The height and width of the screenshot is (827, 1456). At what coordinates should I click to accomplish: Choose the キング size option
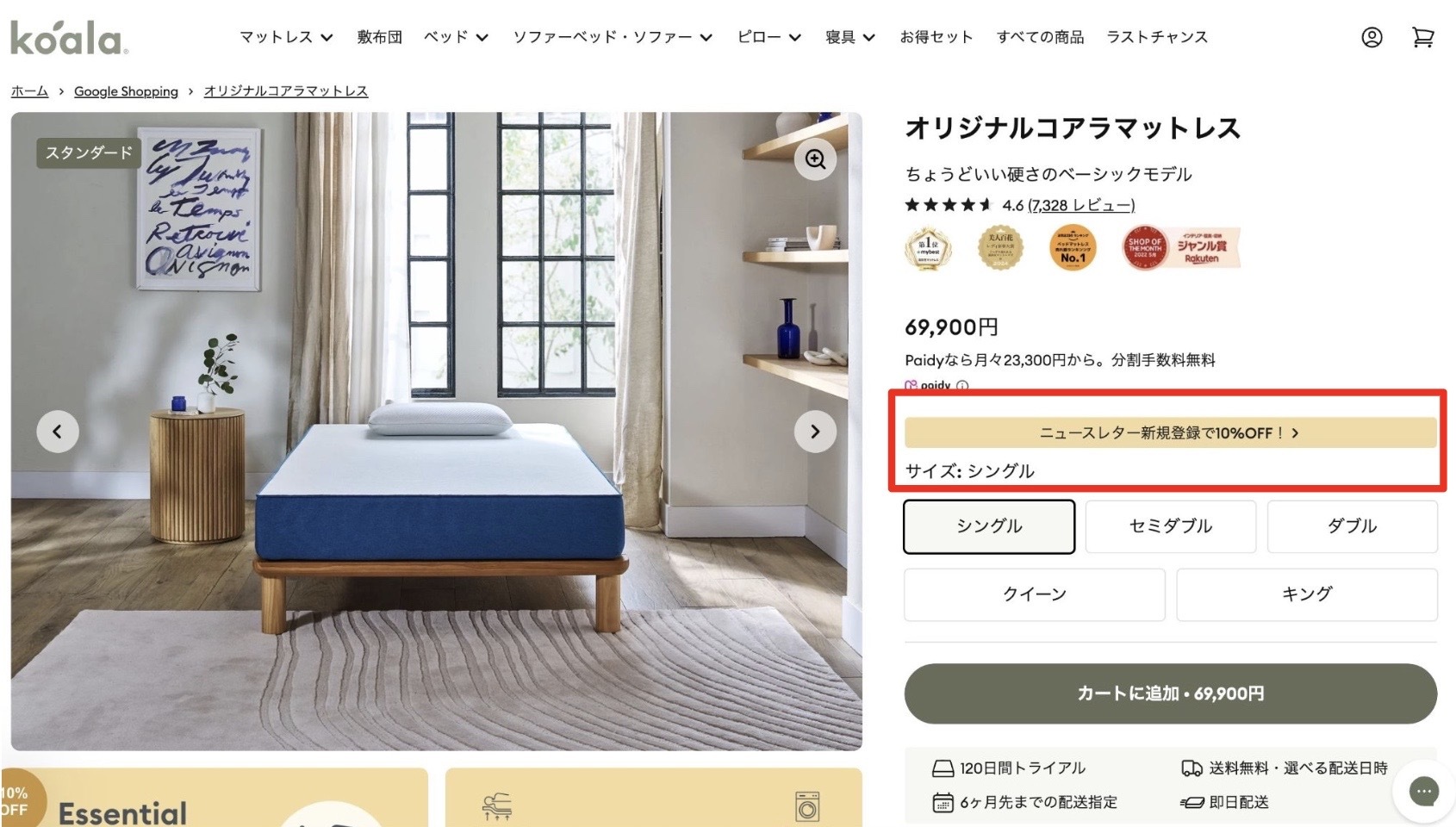pos(1307,594)
